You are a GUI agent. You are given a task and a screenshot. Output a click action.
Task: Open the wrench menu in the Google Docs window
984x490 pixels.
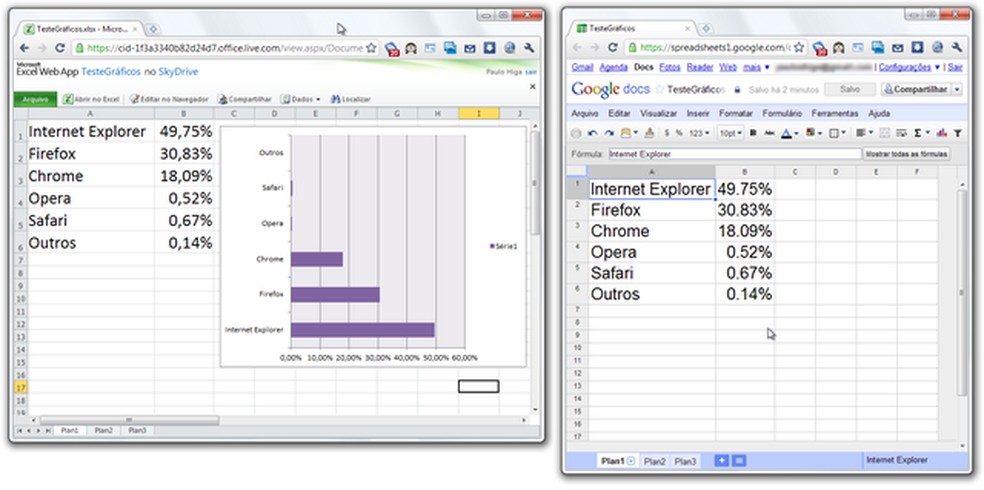[x=957, y=48]
